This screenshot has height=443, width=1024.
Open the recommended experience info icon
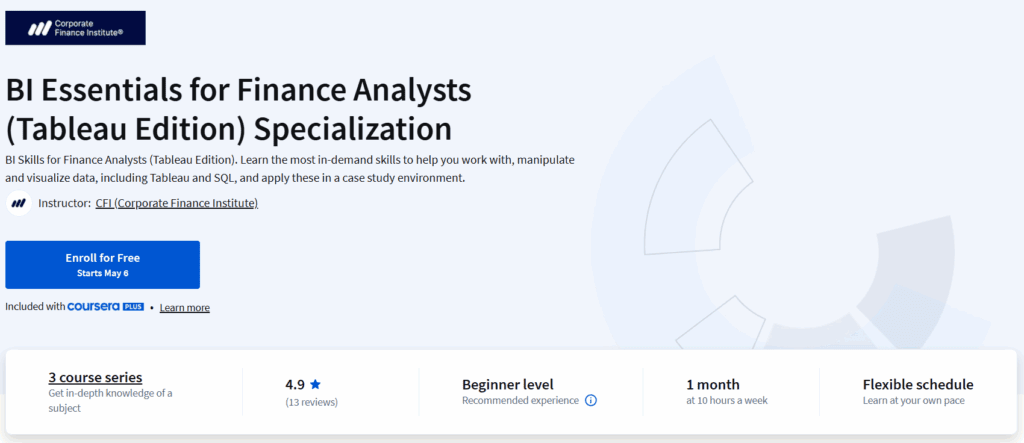point(590,401)
